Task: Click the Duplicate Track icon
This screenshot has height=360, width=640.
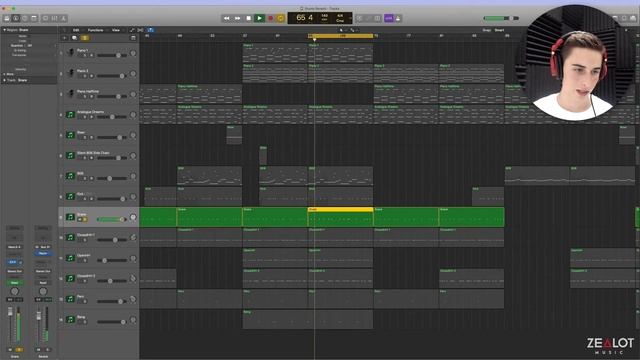Action: (x=74, y=38)
